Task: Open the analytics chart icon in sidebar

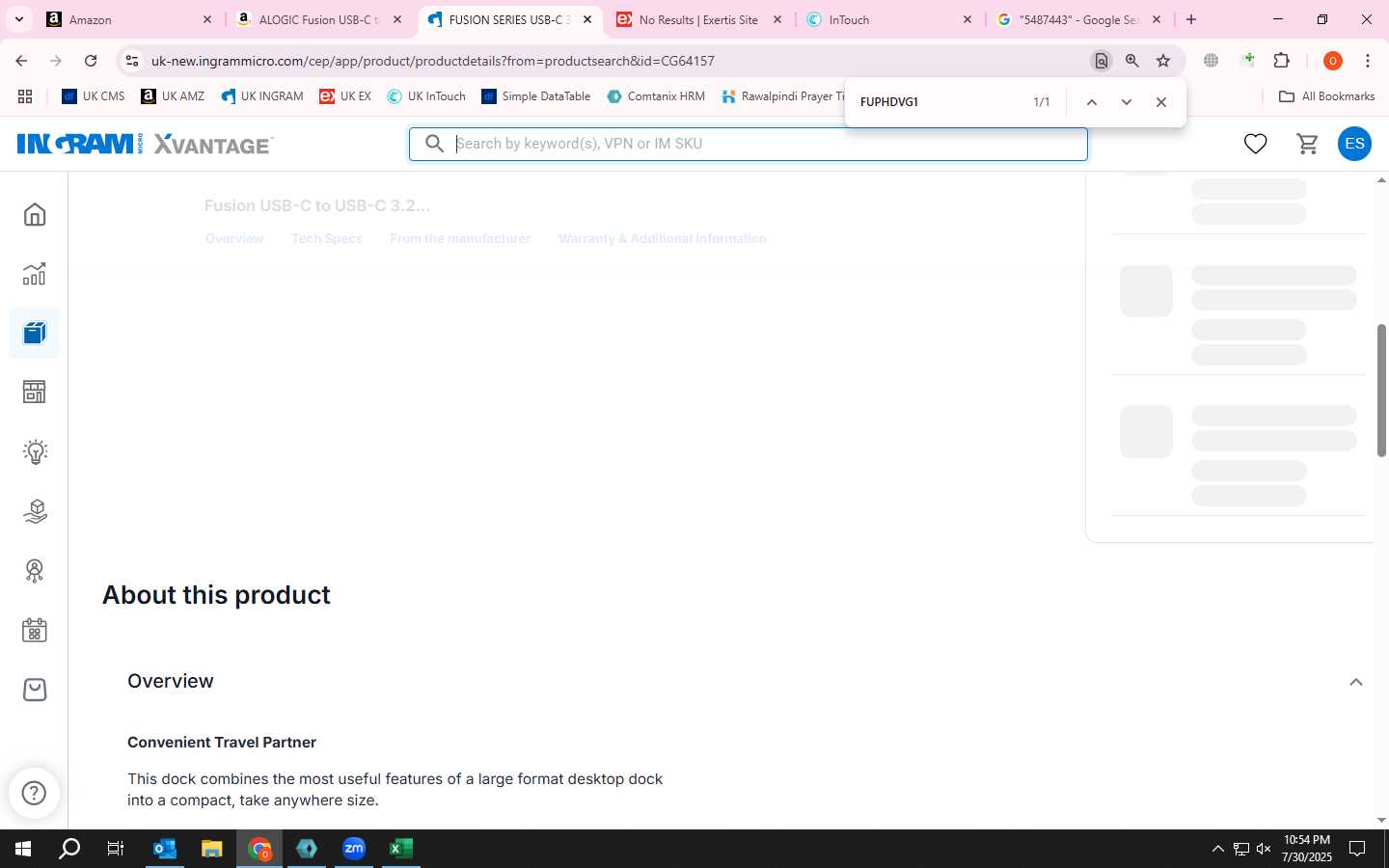Action: (35, 274)
